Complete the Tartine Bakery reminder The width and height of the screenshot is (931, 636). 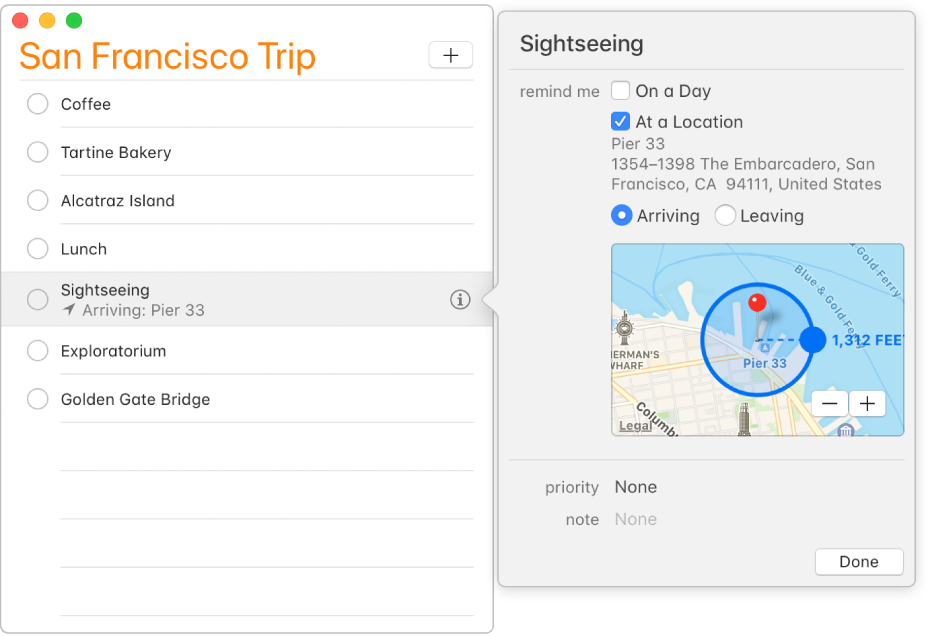coord(38,152)
